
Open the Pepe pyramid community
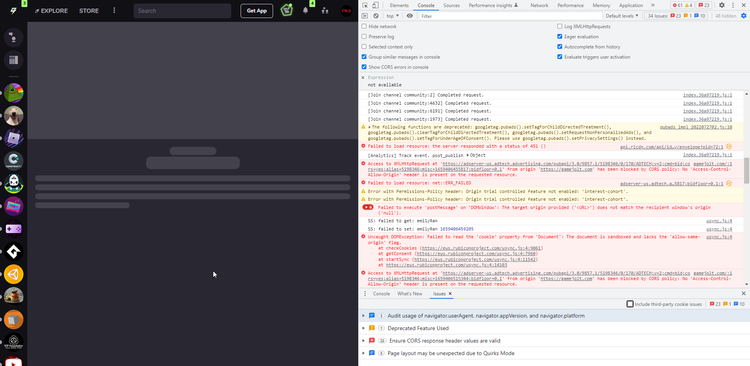click(x=13, y=93)
